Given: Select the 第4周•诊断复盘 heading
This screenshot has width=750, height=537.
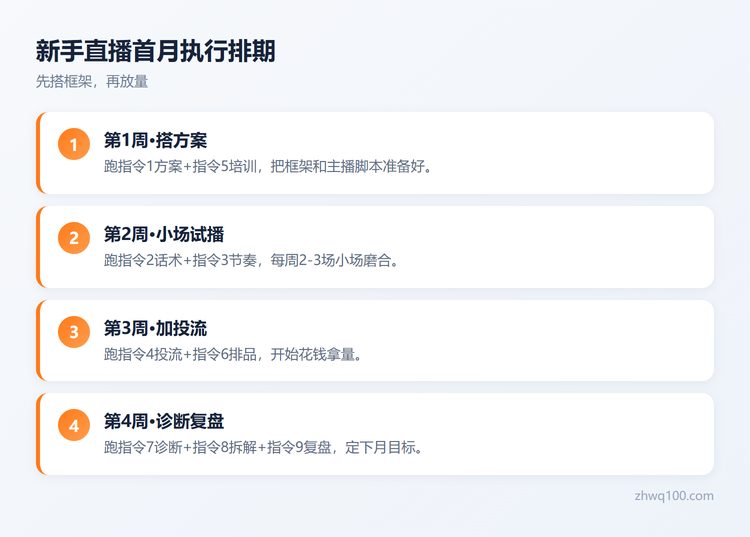Looking at the screenshot, I should coord(164,421).
